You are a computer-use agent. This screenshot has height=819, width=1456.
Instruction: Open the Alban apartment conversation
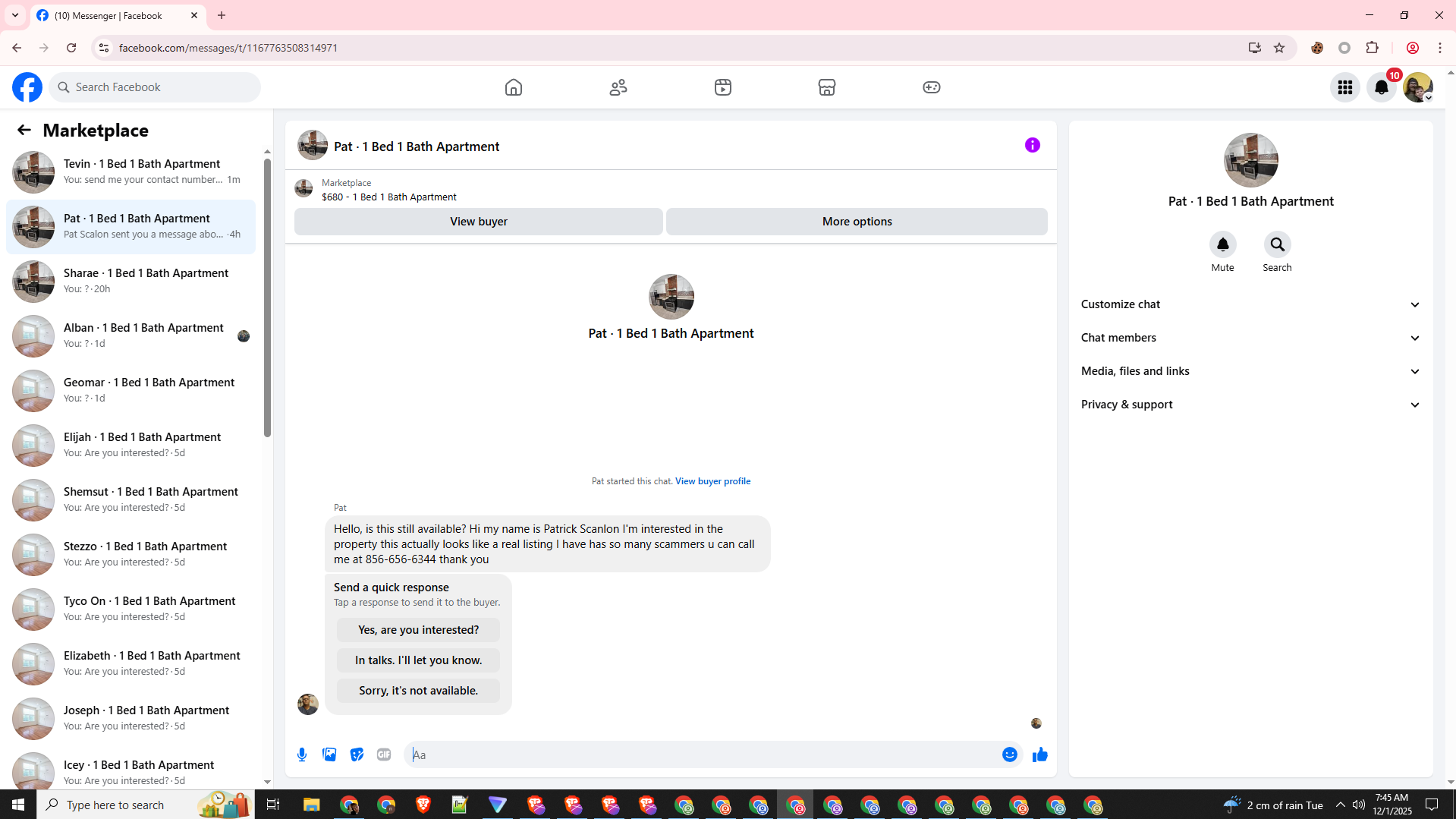tap(131, 336)
